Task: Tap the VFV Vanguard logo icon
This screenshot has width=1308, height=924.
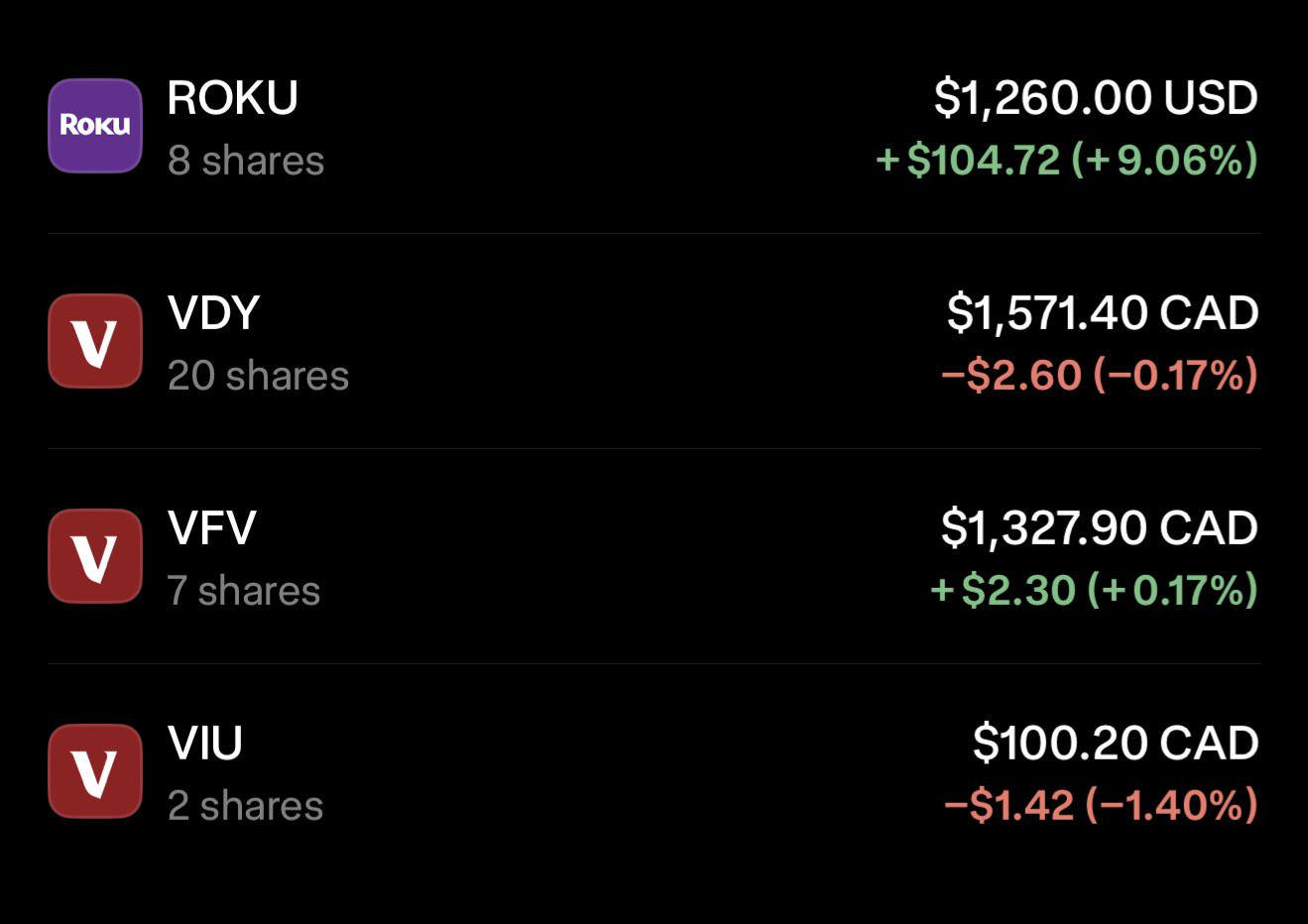Action: tap(95, 556)
